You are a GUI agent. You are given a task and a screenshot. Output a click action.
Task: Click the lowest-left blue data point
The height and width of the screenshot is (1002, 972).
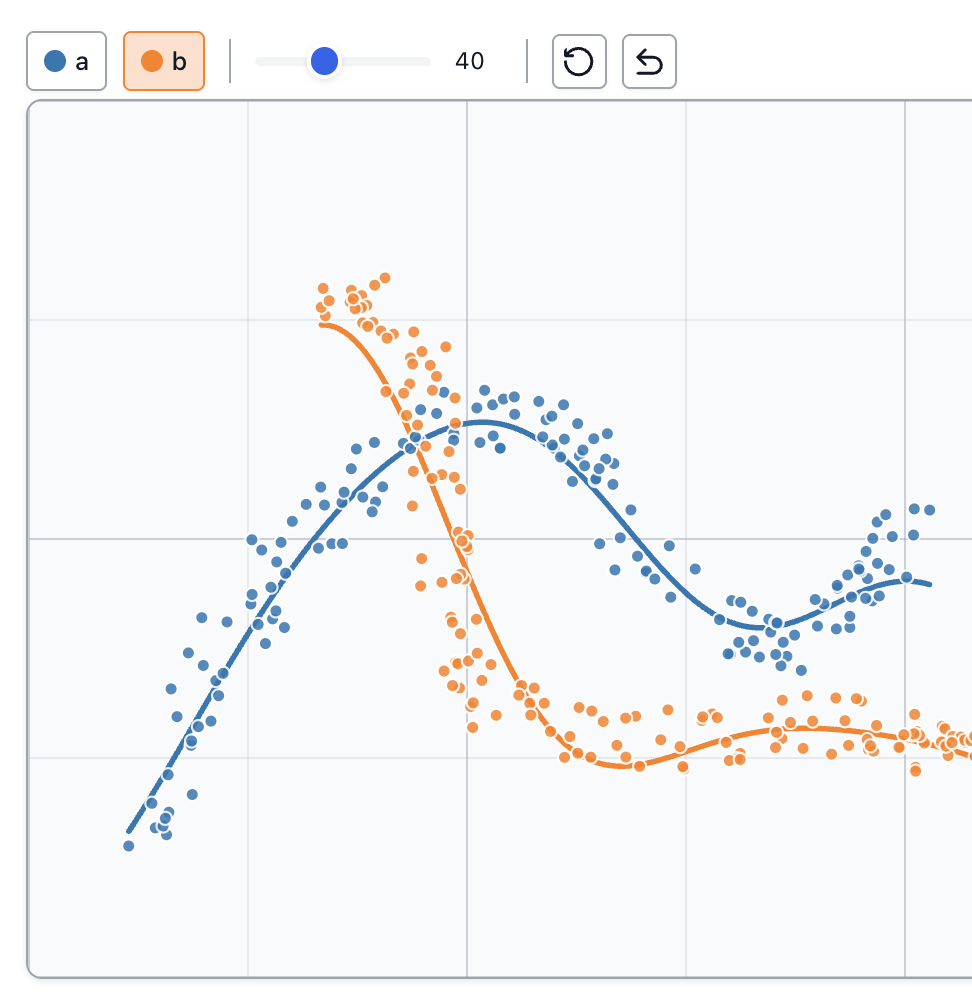129,846
